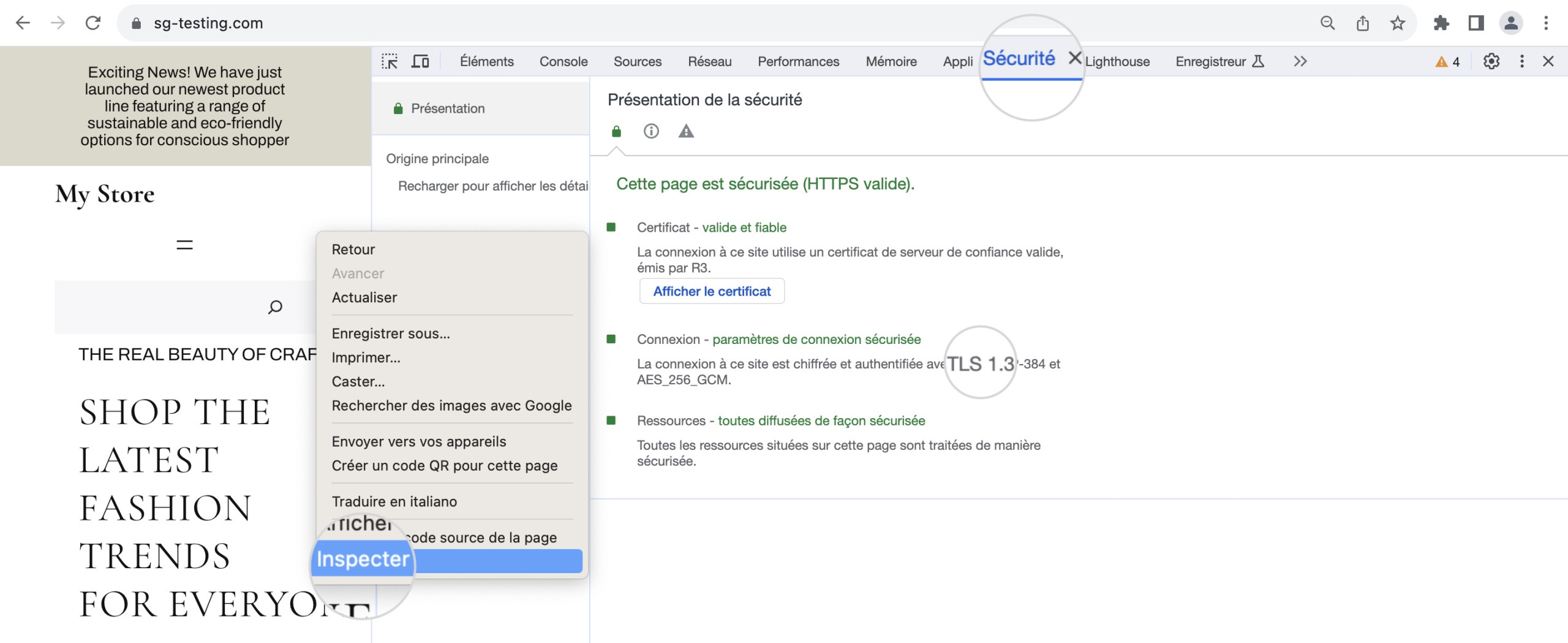Image resolution: width=1568 pixels, height=643 pixels.
Task: Open the Lighthouse tab
Action: (1117, 61)
